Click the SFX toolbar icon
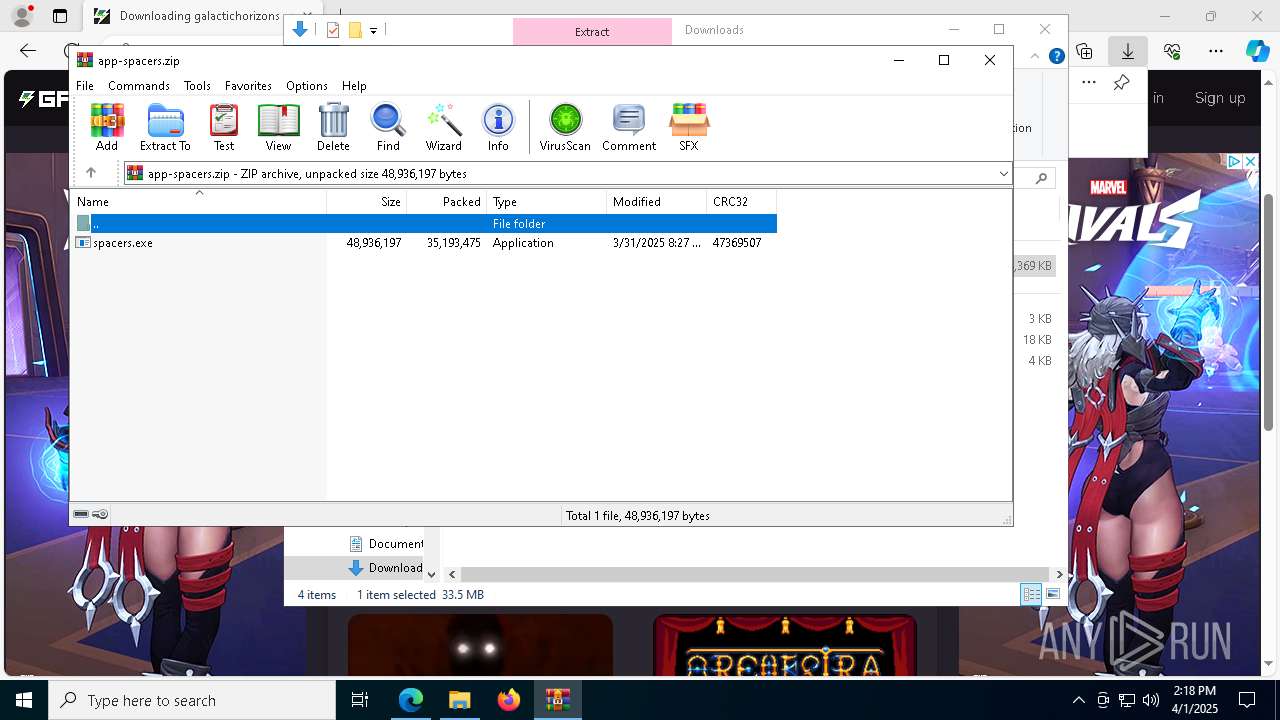 coord(689,127)
